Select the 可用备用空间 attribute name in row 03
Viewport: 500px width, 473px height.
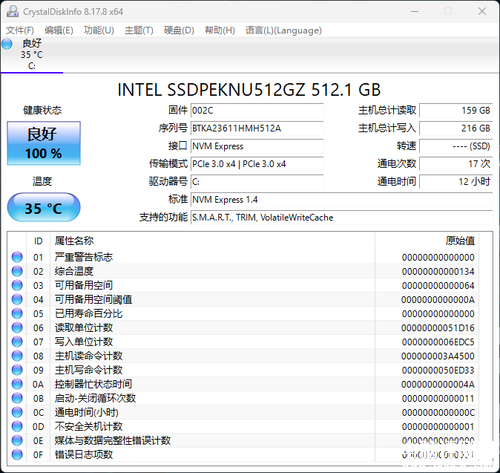[84, 285]
